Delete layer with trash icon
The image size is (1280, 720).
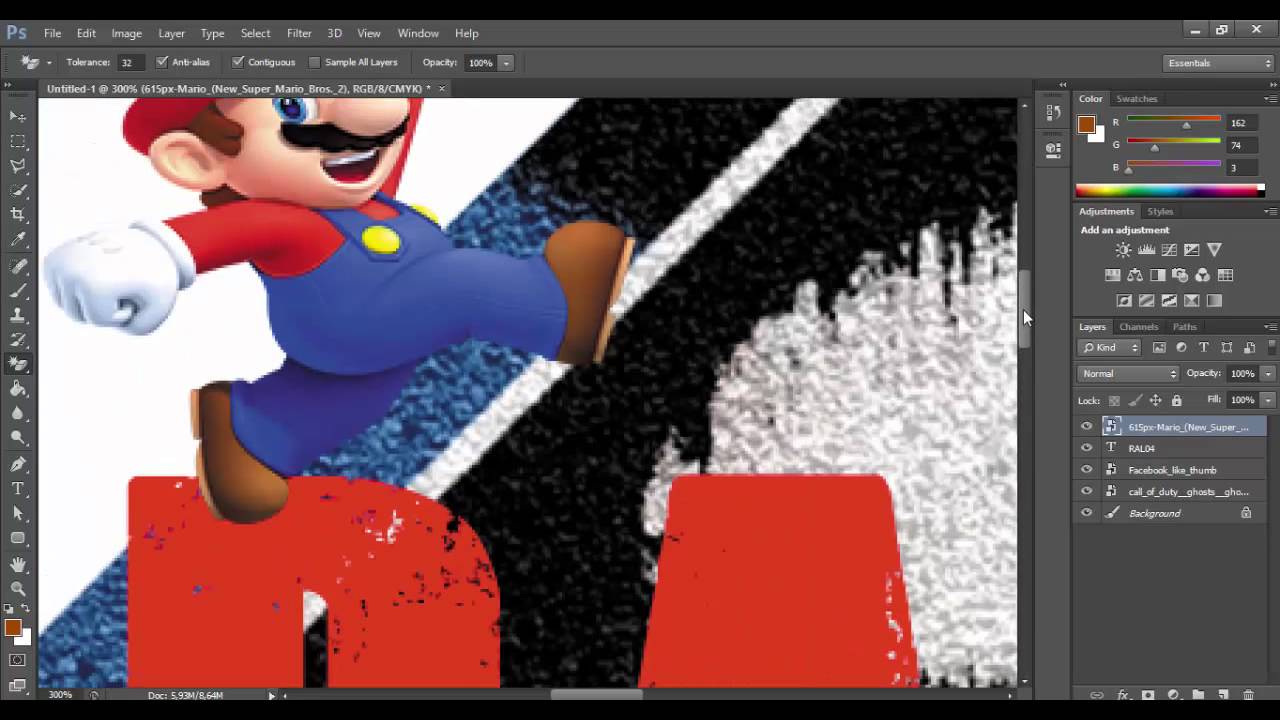(1248, 695)
